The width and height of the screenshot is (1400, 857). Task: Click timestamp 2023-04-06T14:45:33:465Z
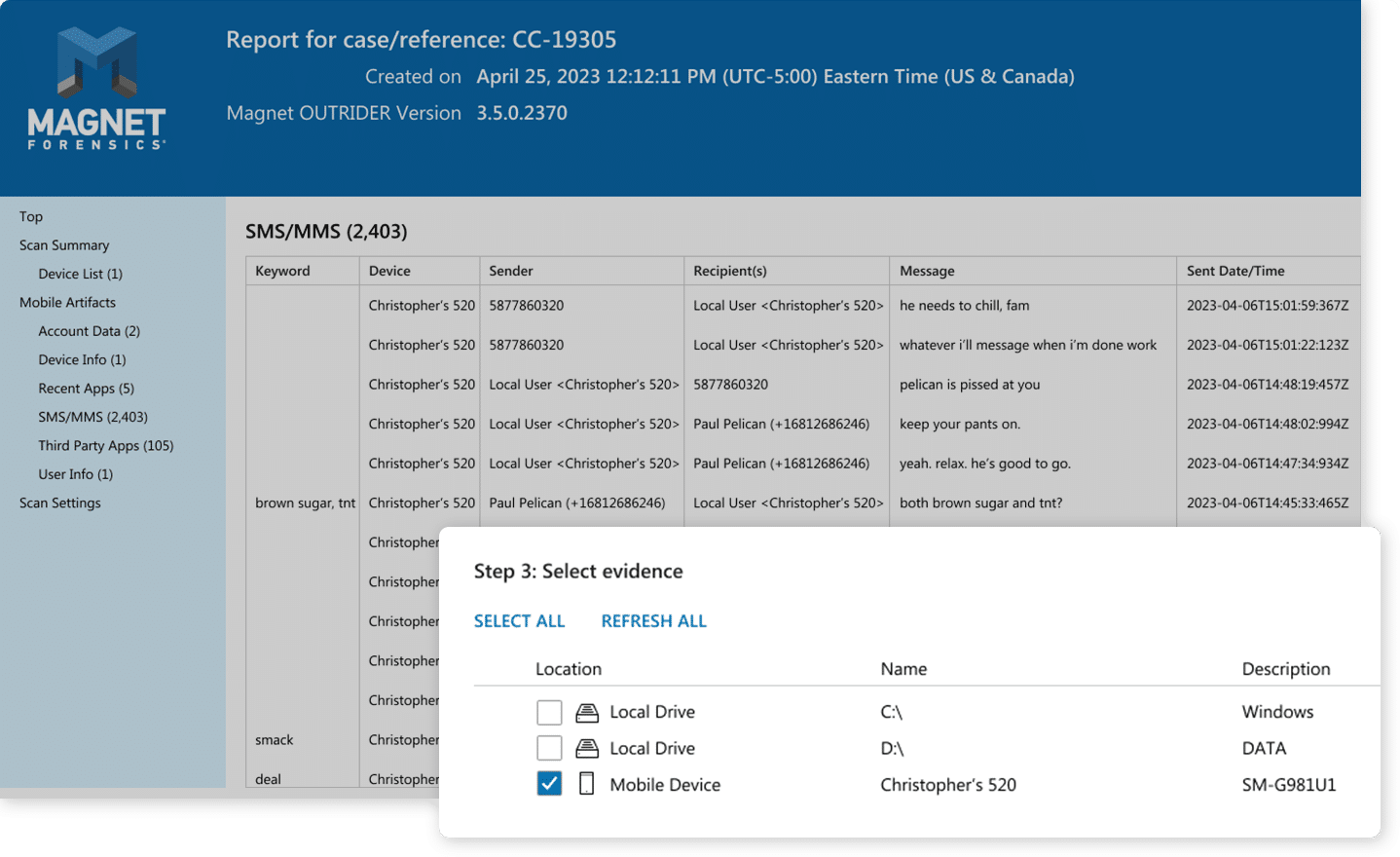click(1268, 503)
